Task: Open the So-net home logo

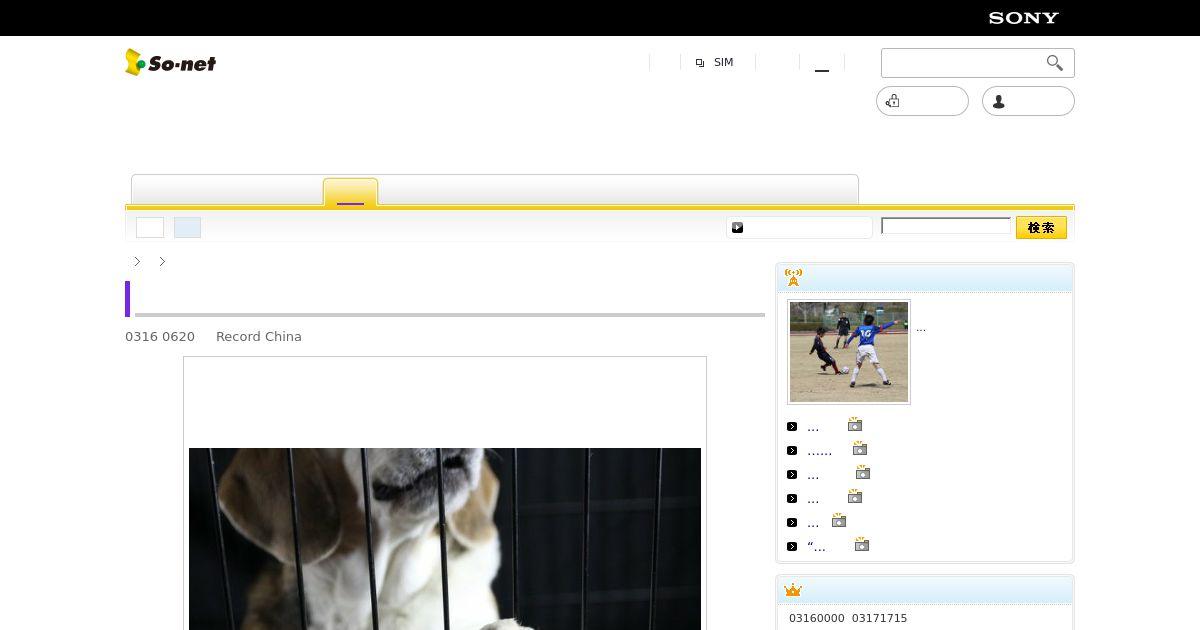Action: tap(170, 62)
